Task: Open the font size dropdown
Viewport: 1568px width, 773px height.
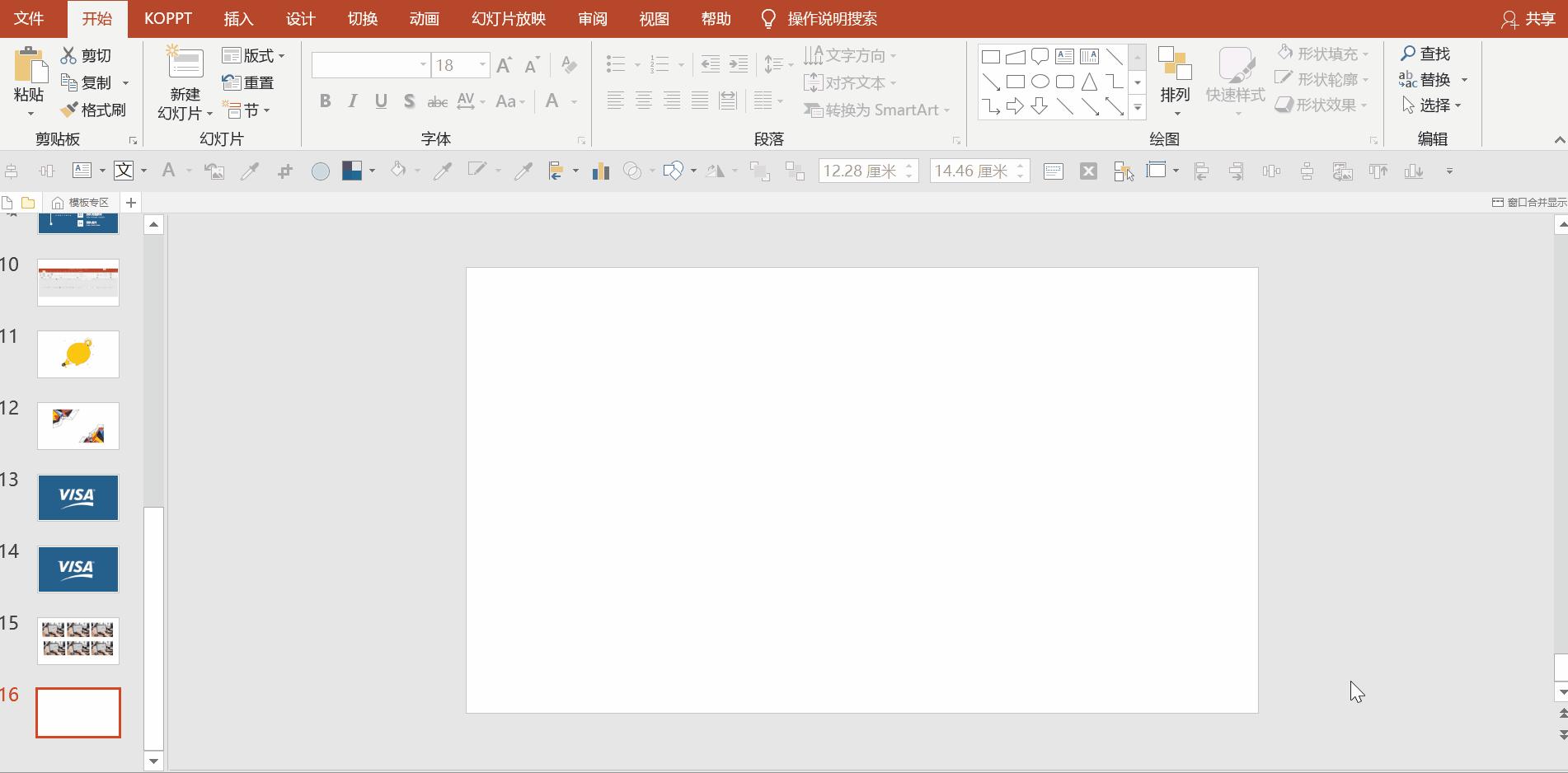Action: pyautogui.click(x=482, y=65)
